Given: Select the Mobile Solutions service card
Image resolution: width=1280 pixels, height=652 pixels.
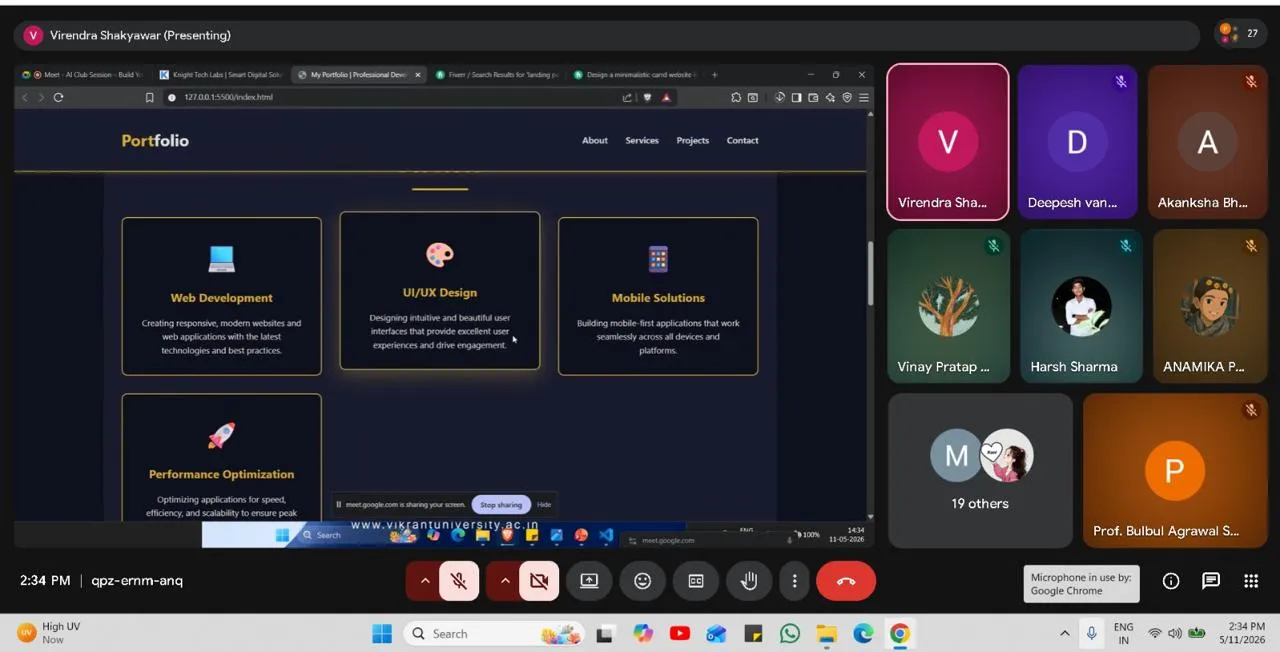Looking at the screenshot, I should pyautogui.click(x=658, y=296).
